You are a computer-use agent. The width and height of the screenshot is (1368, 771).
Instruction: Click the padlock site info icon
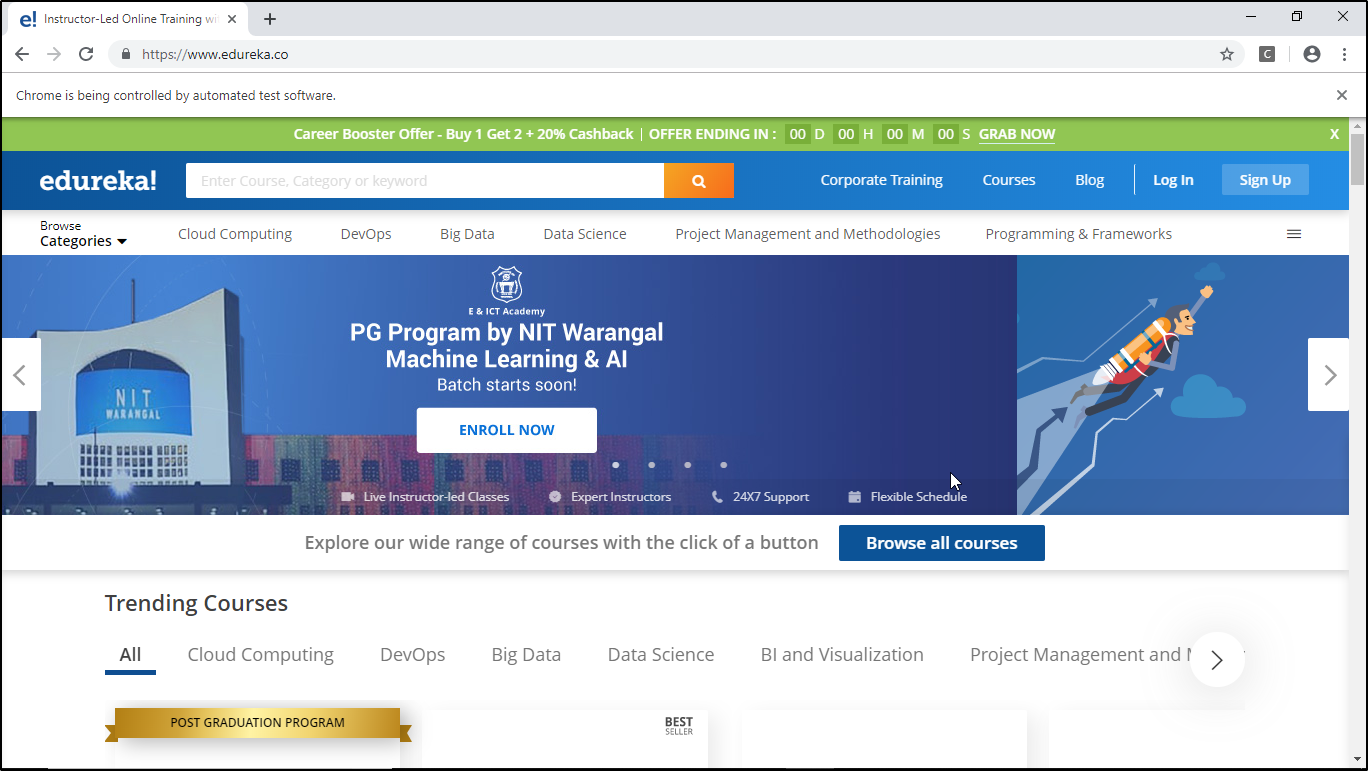(x=126, y=54)
